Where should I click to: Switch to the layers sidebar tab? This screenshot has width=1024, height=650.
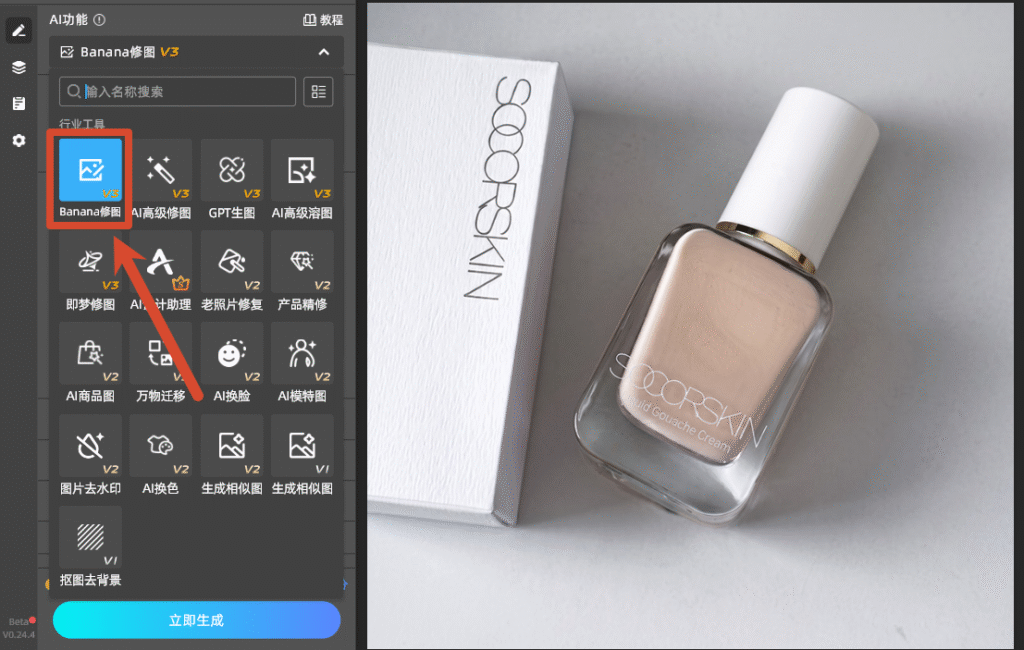pos(19,67)
